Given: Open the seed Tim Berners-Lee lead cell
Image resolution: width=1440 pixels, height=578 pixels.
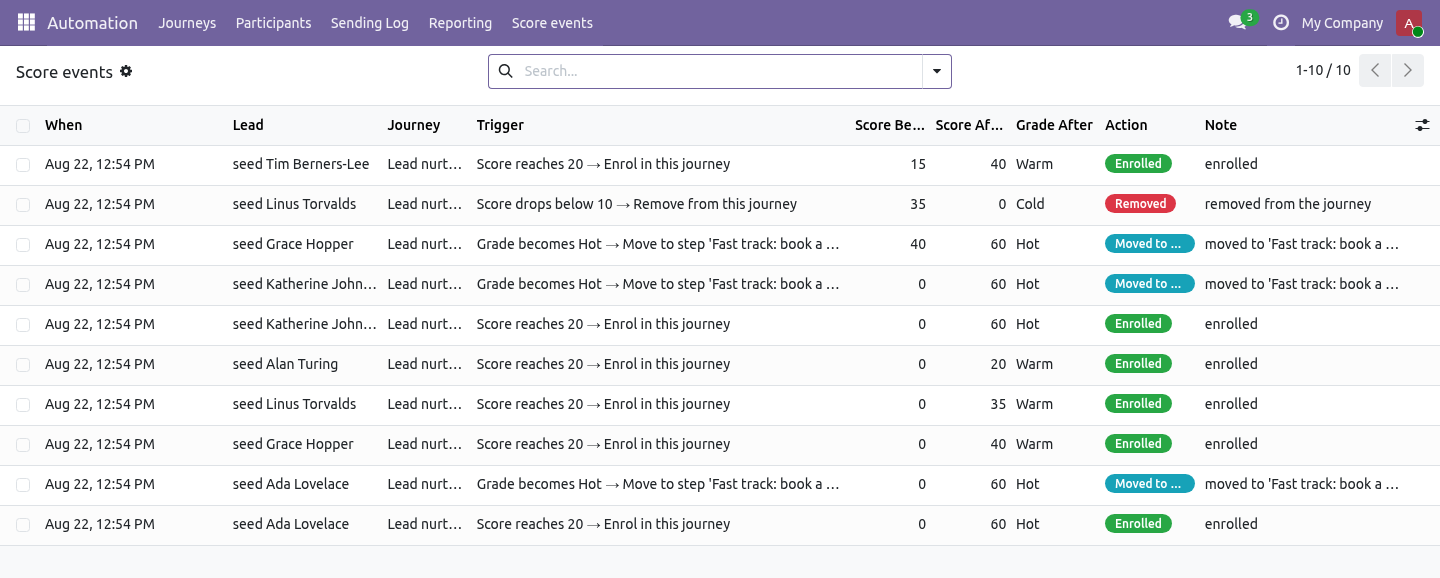Looking at the screenshot, I should pyautogui.click(x=301, y=164).
